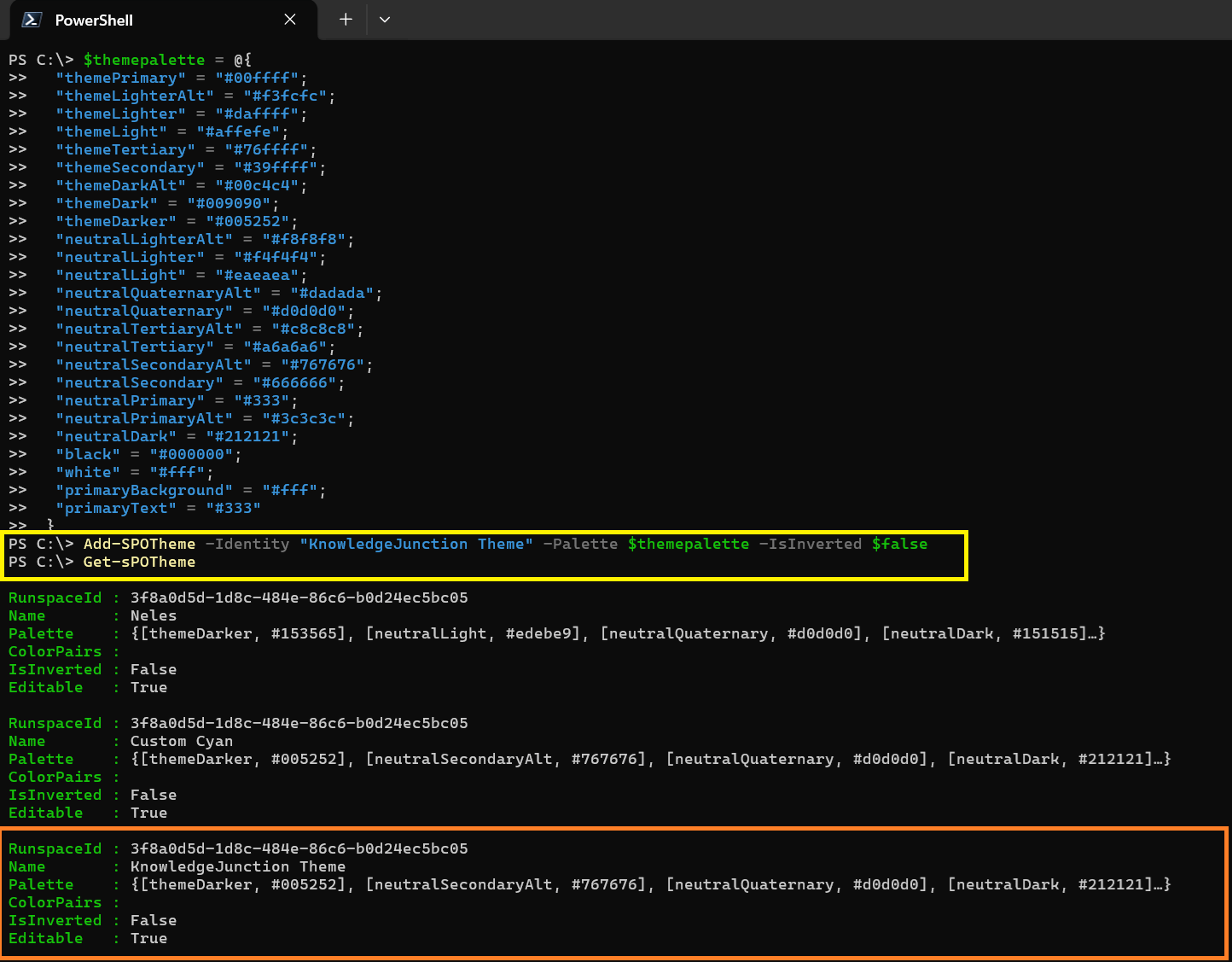The height and width of the screenshot is (962, 1232).
Task: Click the RunspaceId value 3f8a0d5d
Action: (x=299, y=598)
